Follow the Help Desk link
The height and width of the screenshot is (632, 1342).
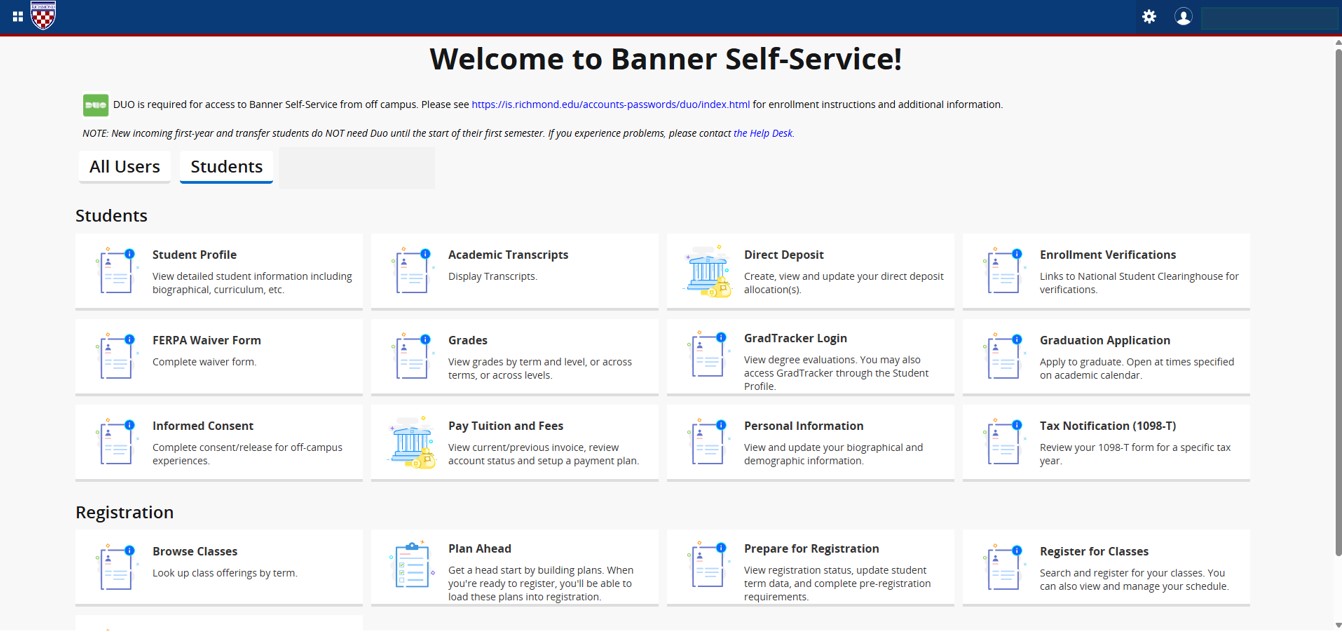tap(763, 133)
